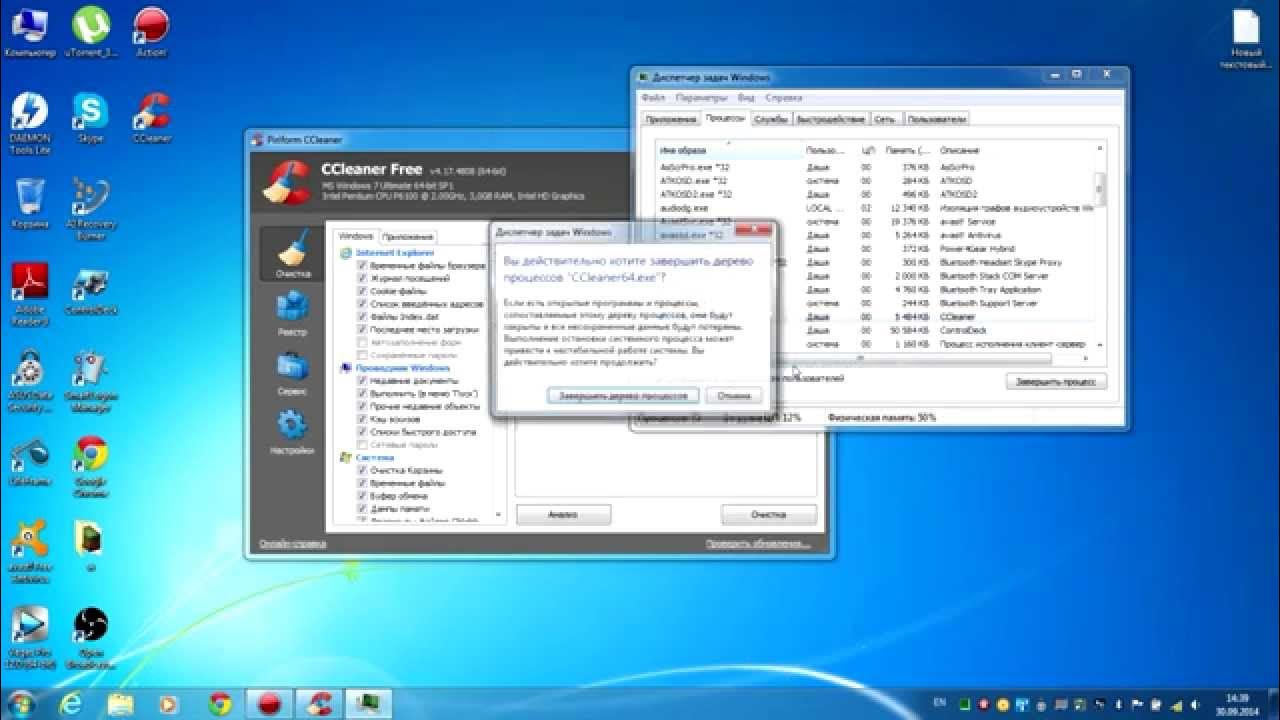Open the Action! desktop shortcut
This screenshot has height=720, width=1280.
pos(151,31)
